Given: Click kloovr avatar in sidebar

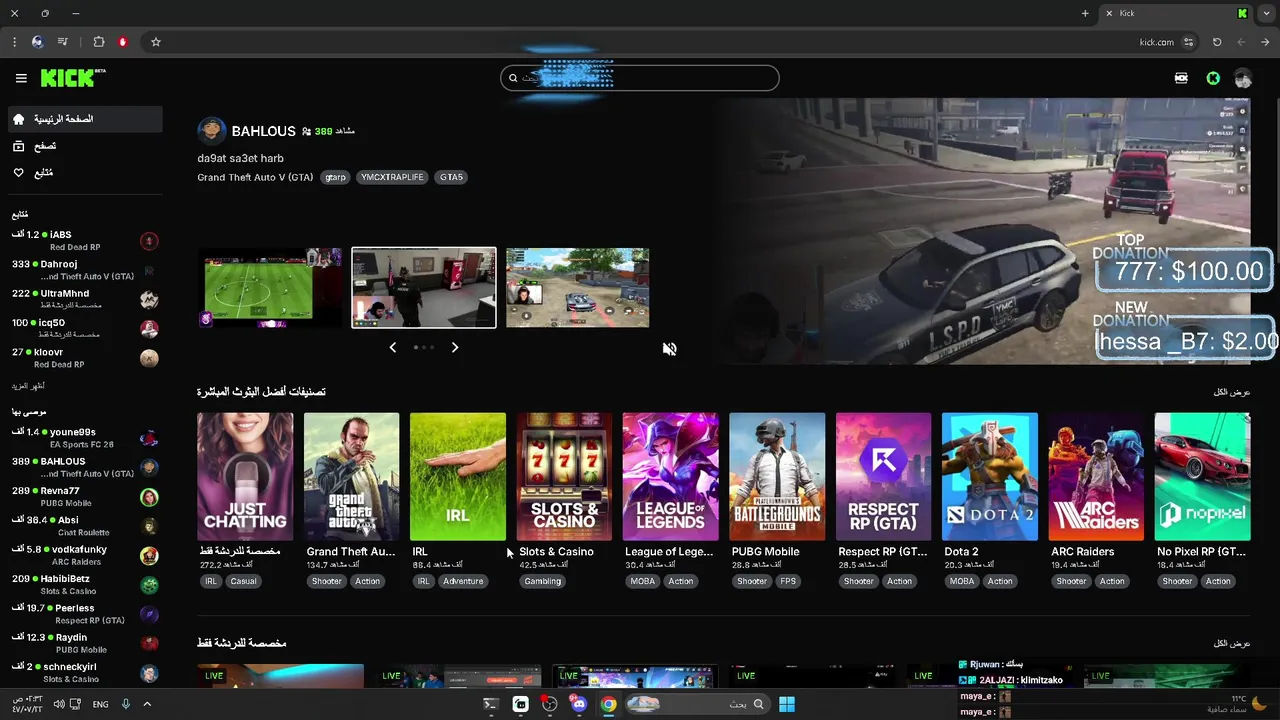Looking at the screenshot, I should coord(149,358).
